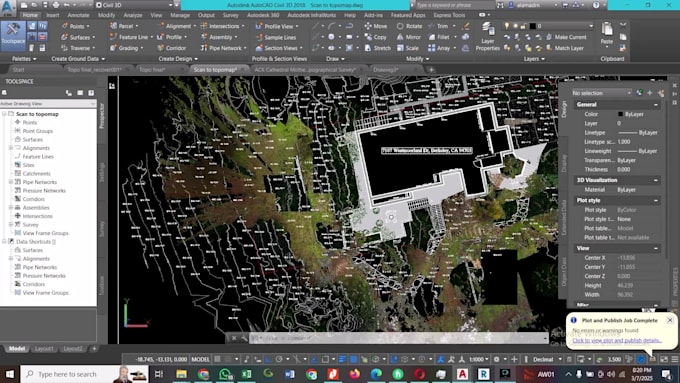
Task: Select the Copy tool
Action: point(376,37)
